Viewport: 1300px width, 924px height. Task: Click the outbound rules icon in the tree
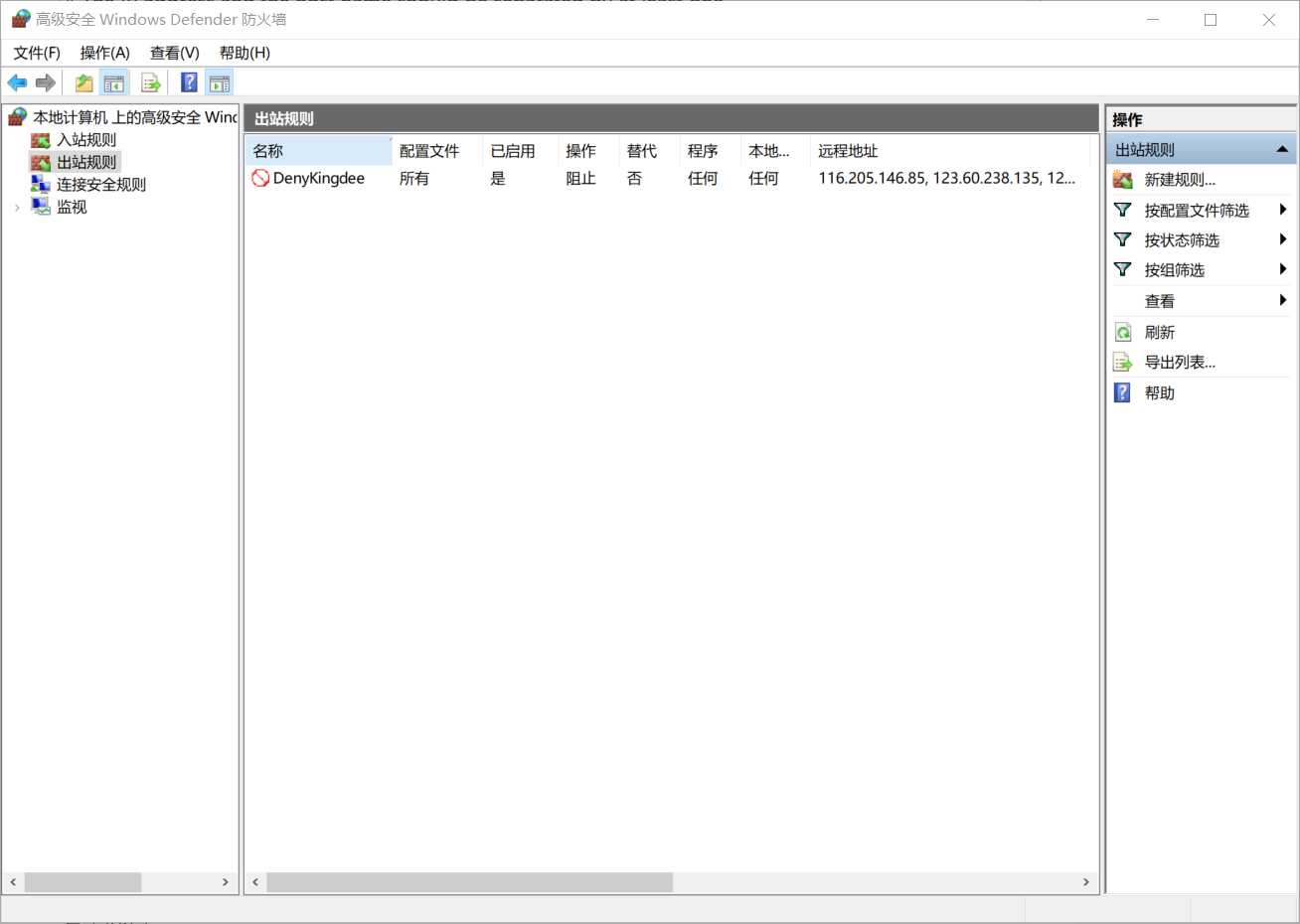pyautogui.click(x=41, y=162)
